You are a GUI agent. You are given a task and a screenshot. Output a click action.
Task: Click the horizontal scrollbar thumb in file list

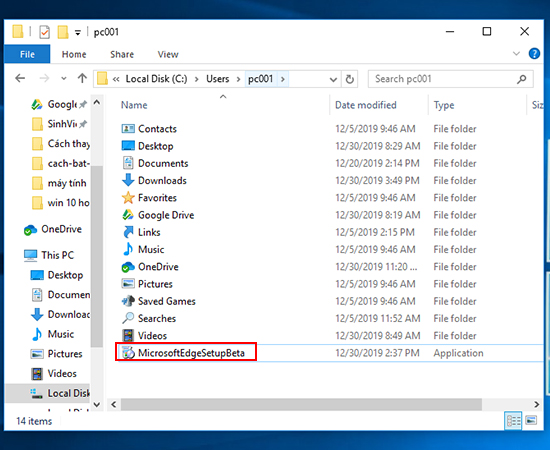[x=301, y=404]
